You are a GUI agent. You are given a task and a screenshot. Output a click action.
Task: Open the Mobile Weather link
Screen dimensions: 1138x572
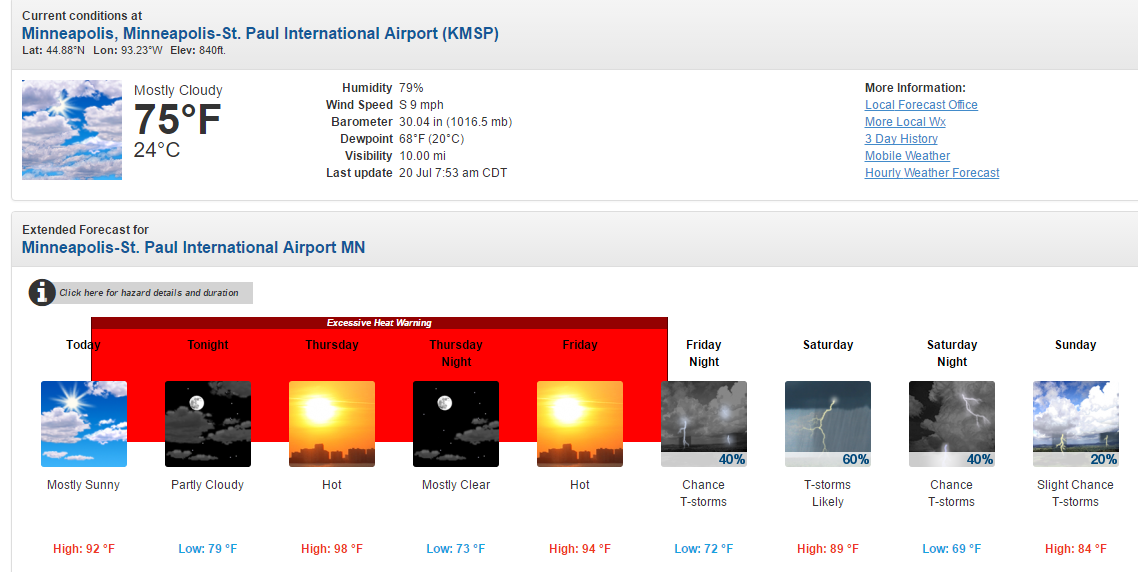point(907,155)
